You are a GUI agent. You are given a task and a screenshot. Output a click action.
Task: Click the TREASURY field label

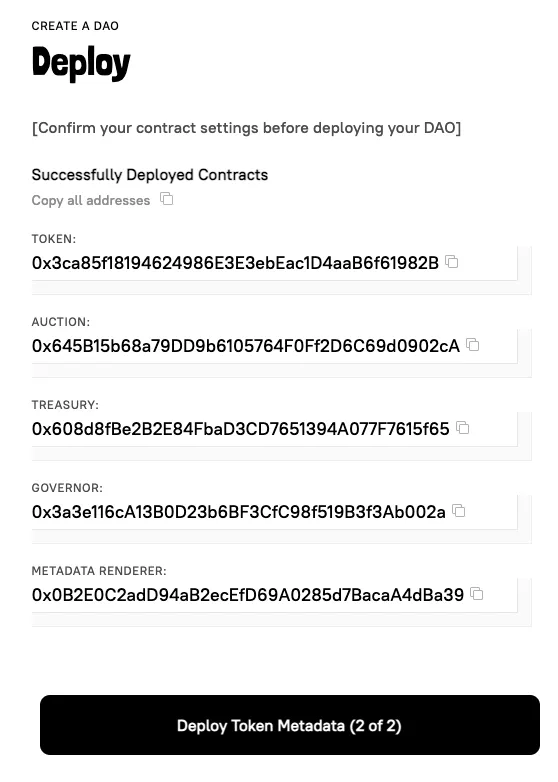coord(65,405)
